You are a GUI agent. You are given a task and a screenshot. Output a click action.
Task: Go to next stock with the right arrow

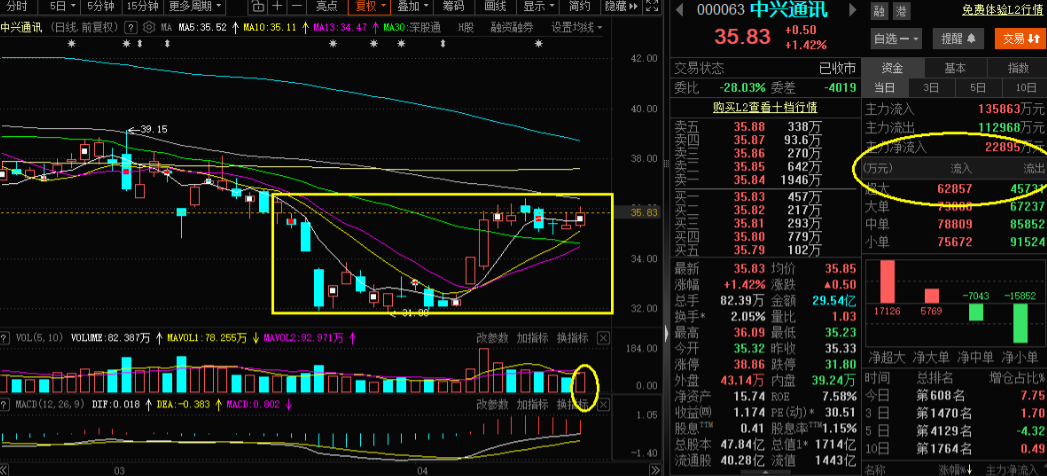click(x=853, y=11)
